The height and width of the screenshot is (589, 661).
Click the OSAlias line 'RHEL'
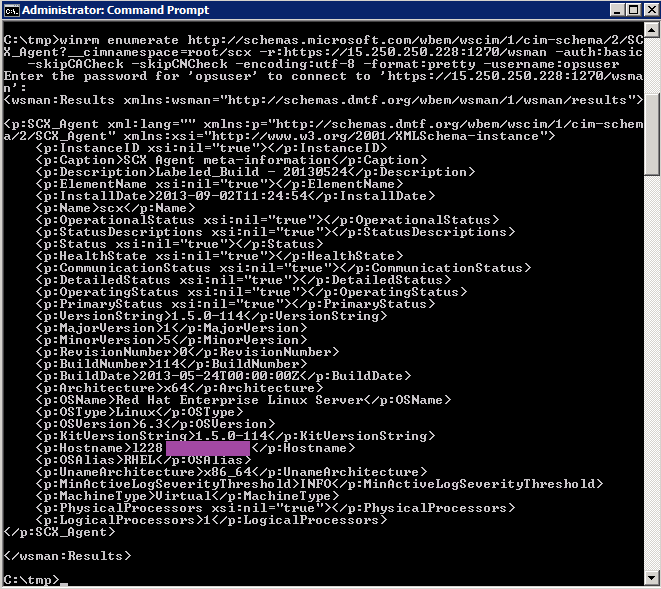tap(143, 460)
